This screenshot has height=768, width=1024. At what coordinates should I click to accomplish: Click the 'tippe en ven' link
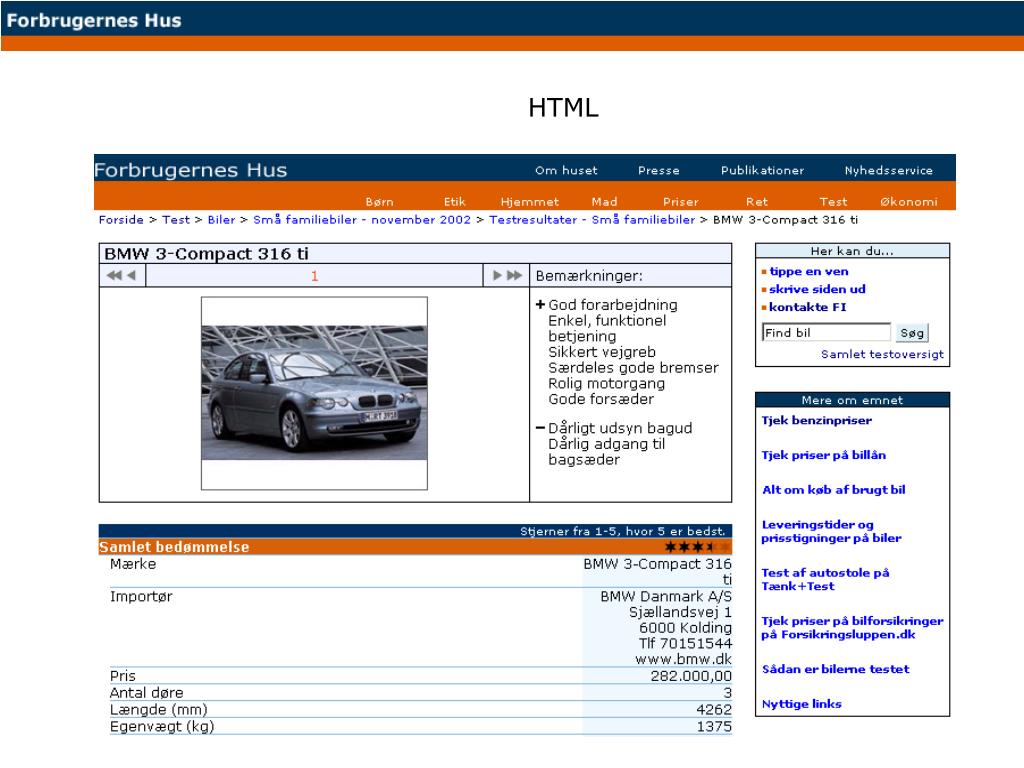click(x=808, y=272)
